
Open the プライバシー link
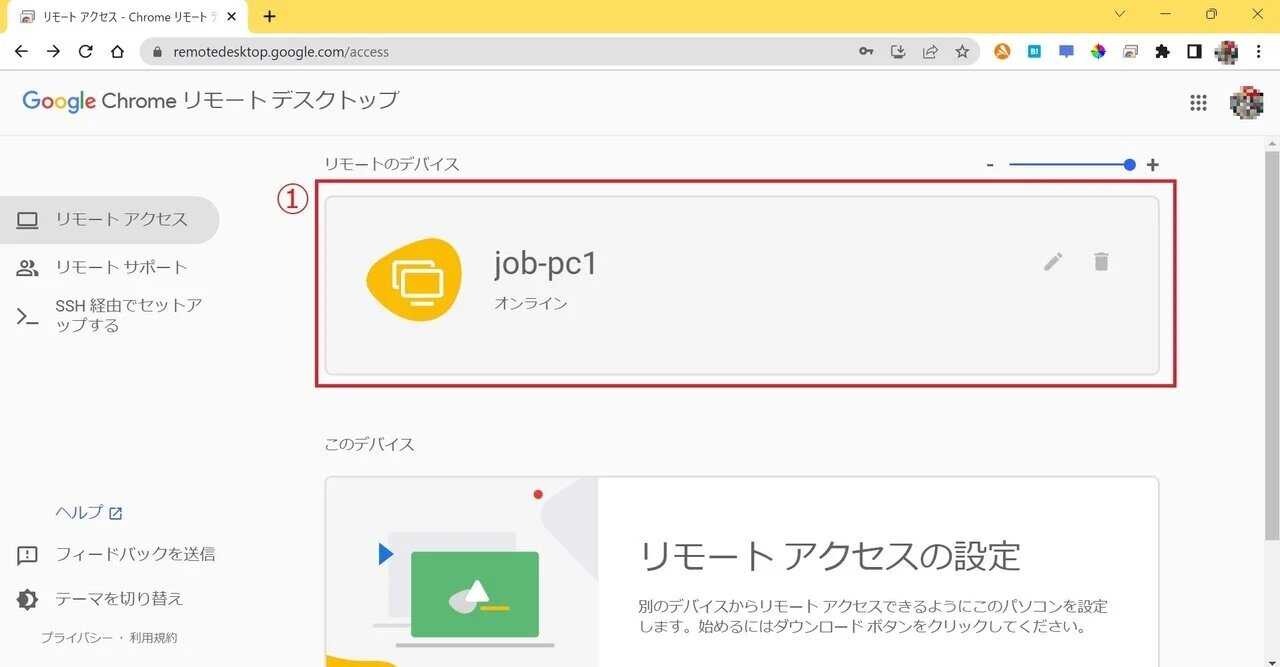coord(76,638)
